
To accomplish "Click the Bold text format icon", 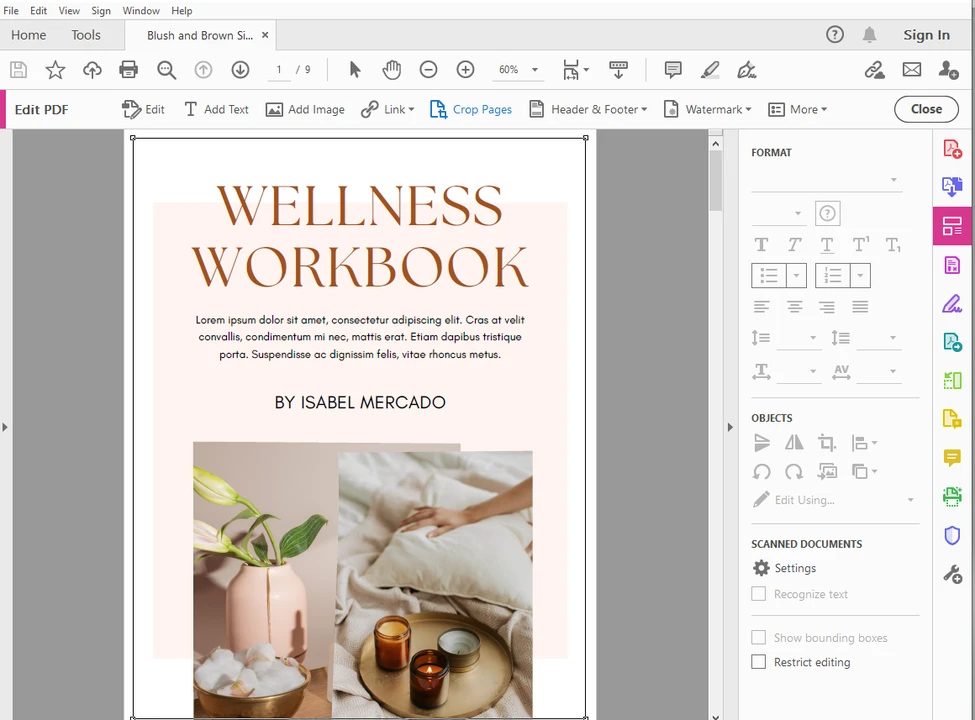I will [x=761, y=244].
